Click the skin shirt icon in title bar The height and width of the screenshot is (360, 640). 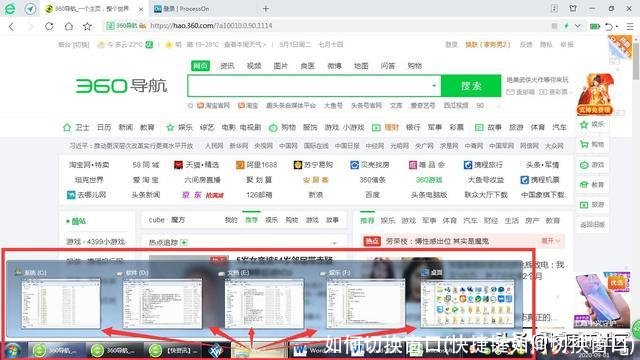point(573,8)
